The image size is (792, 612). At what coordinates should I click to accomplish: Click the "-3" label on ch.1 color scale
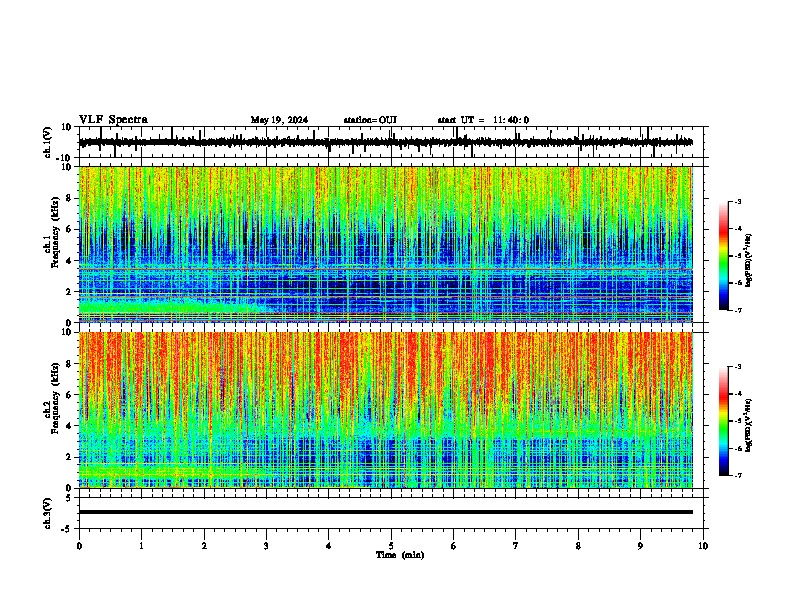(x=738, y=201)
